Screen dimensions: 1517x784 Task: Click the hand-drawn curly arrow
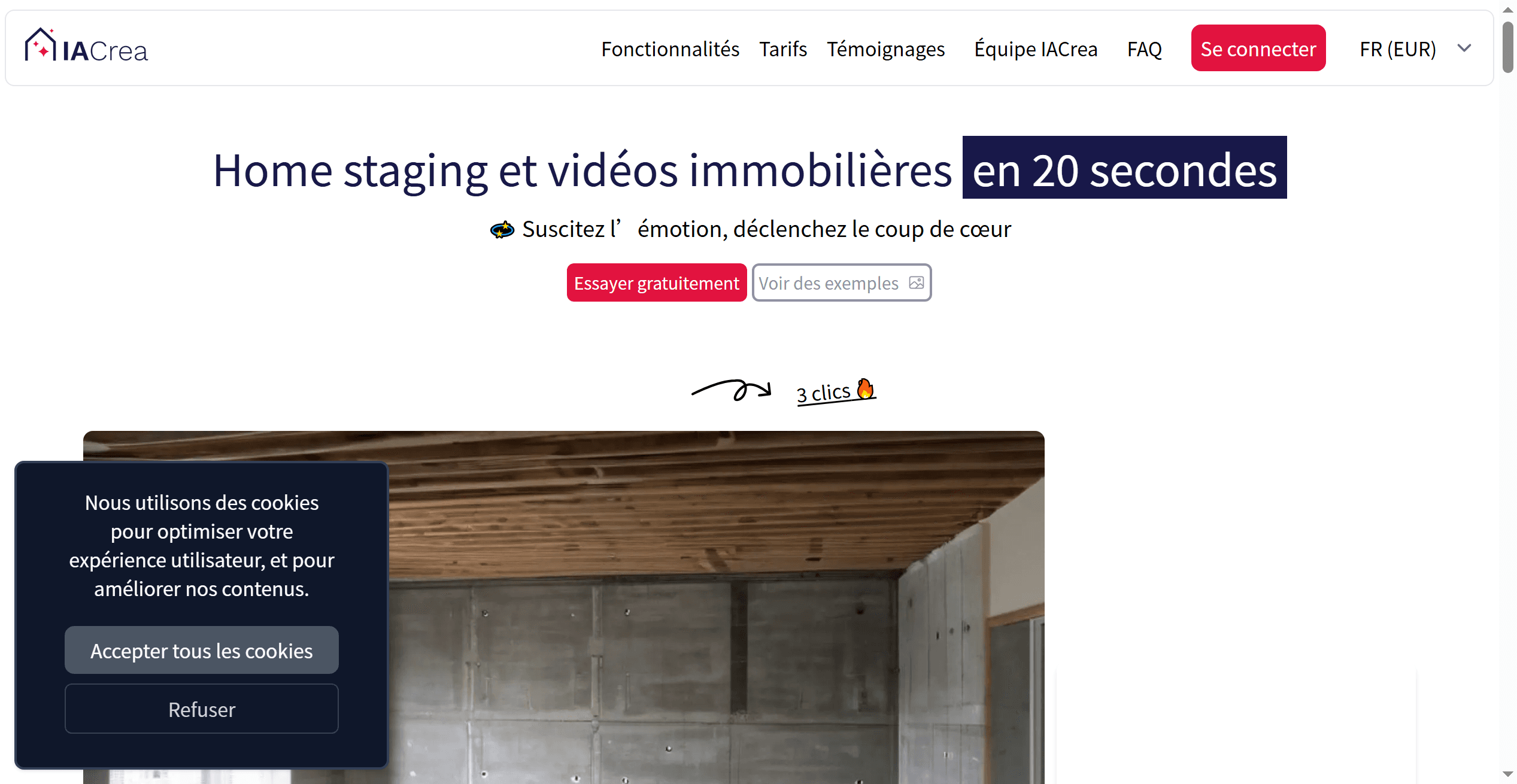pos(731,390)
